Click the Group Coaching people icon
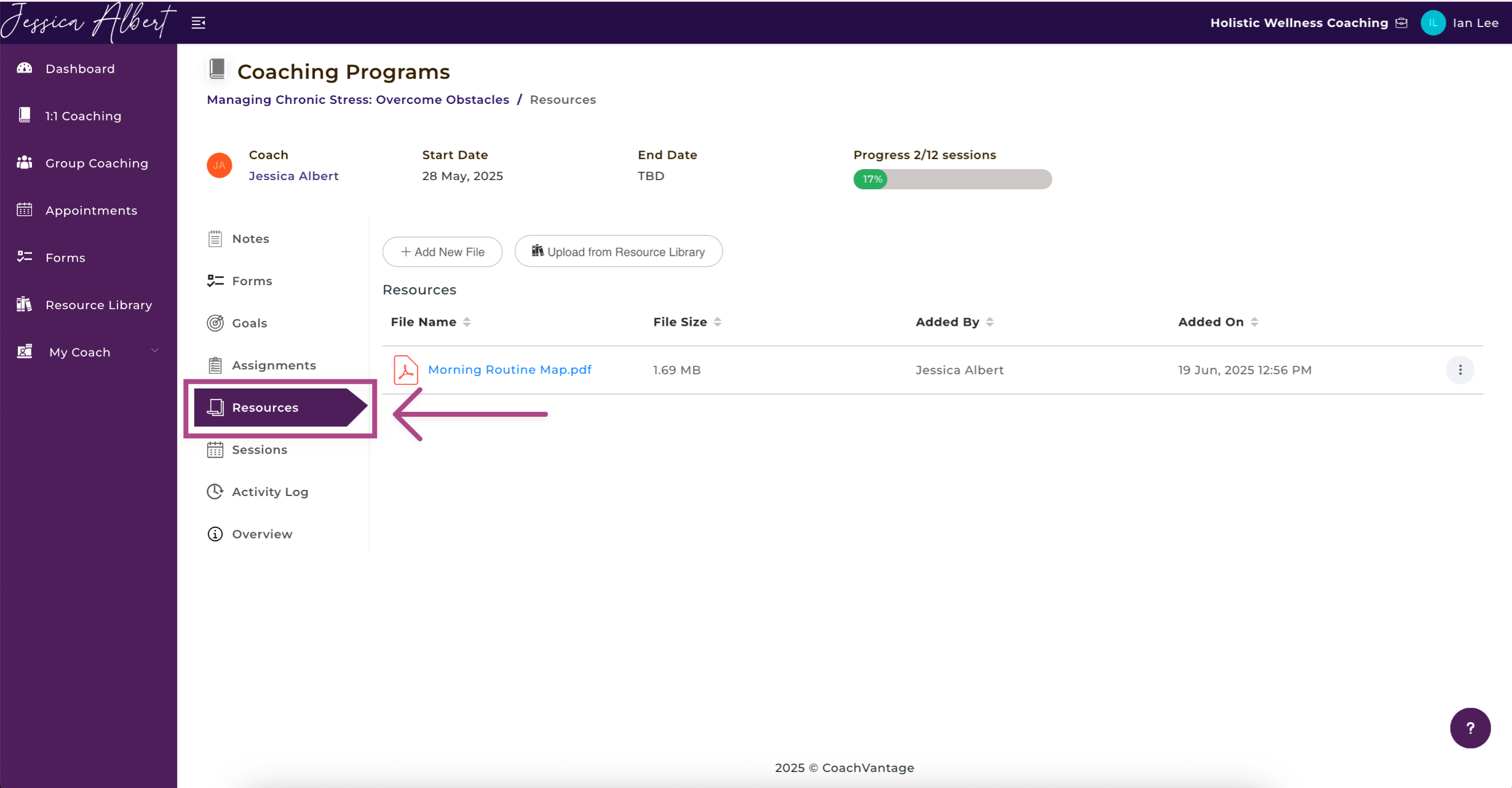The image size is (1512, 788). 25,163
